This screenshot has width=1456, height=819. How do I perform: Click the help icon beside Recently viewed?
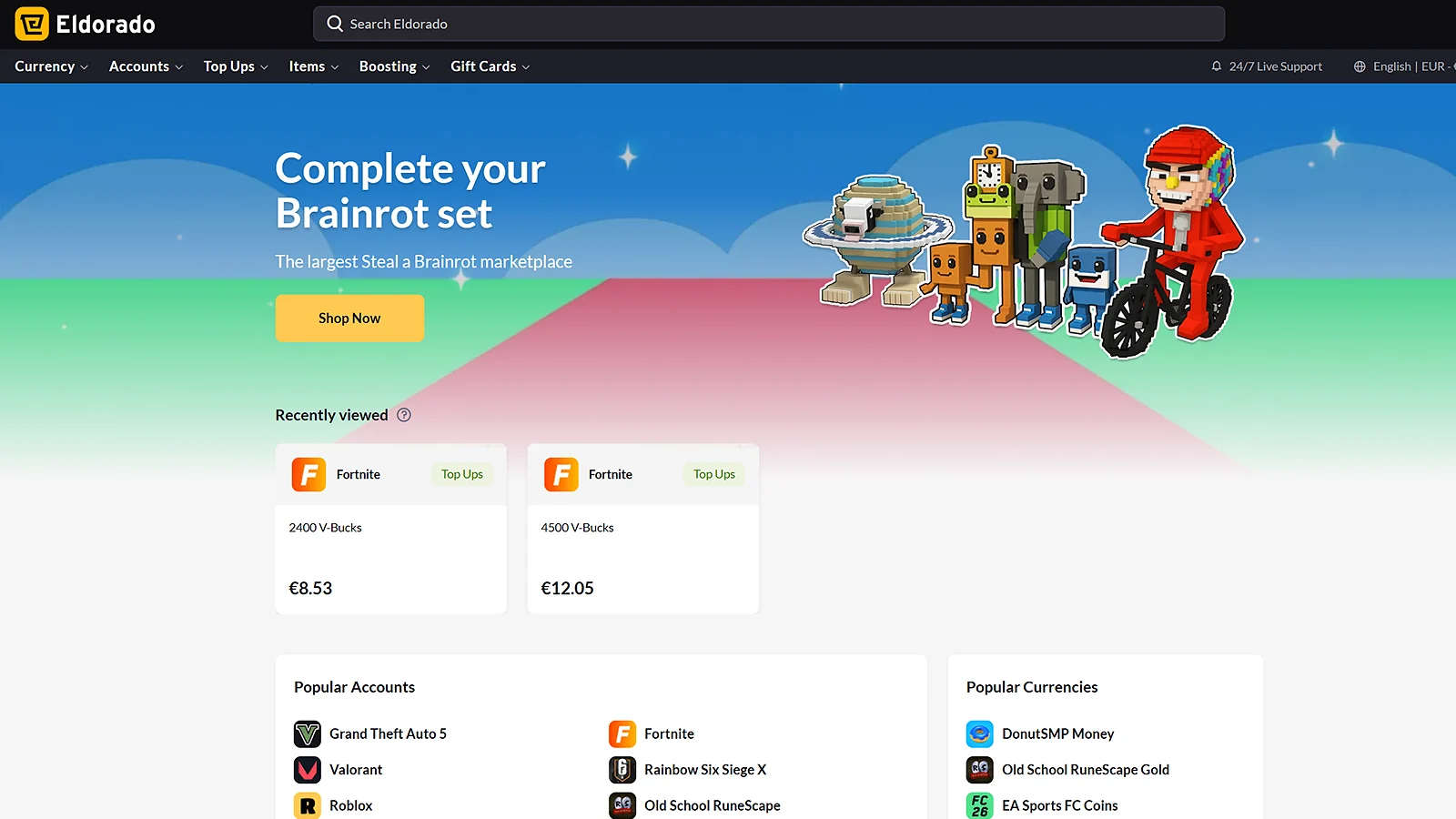[x=404, y=415]
